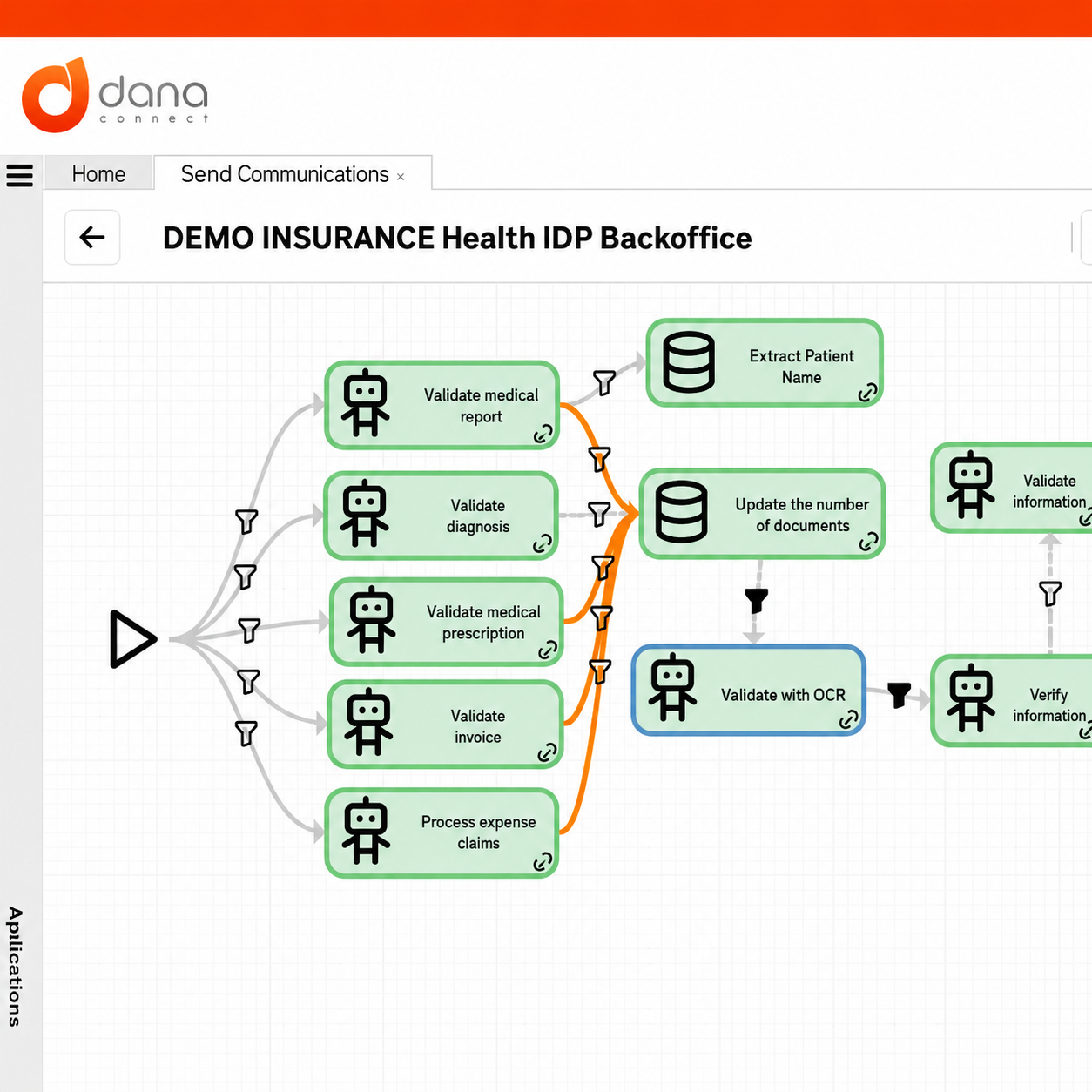Click the back arrow button

point(92,237)
